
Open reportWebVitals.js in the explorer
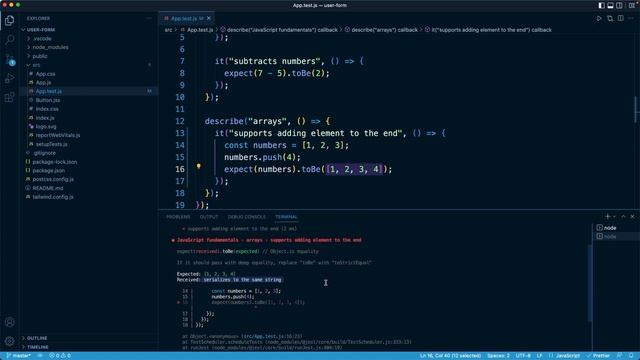coord(58,135)
